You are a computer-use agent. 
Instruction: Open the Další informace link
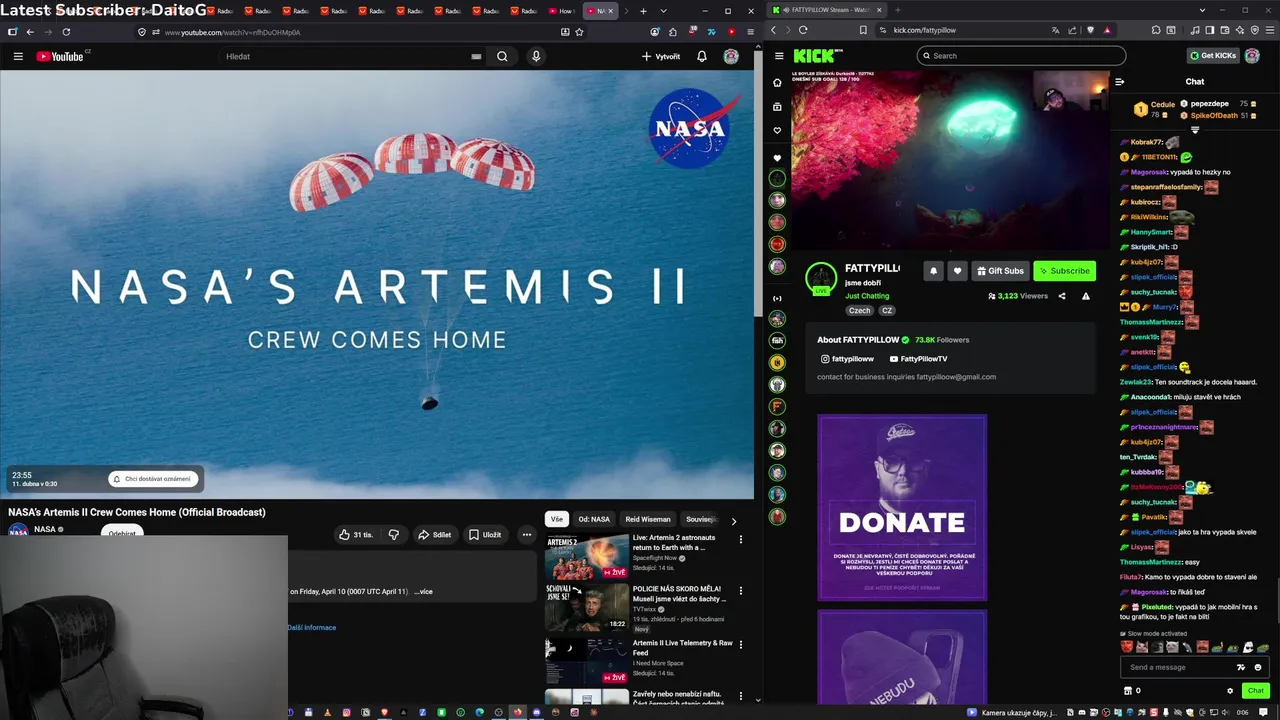[312, 628]
